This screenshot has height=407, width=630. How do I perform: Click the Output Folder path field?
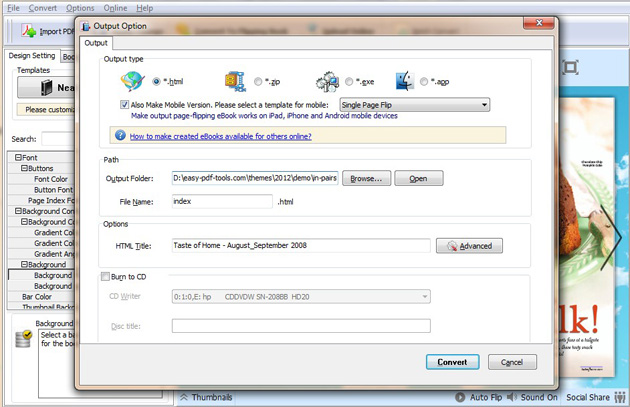click(x=255, y=178)
